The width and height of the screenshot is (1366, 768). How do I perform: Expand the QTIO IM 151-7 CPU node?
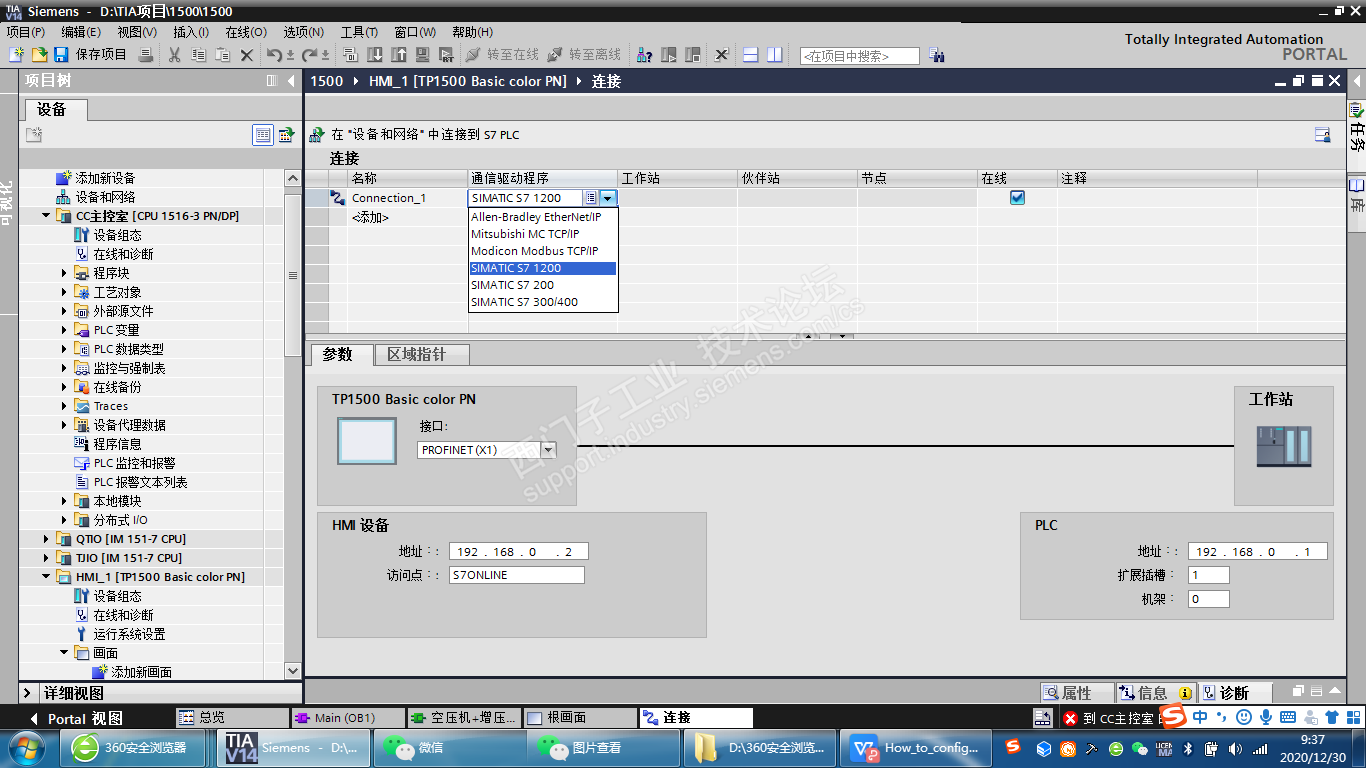click(x=46, y=539)
